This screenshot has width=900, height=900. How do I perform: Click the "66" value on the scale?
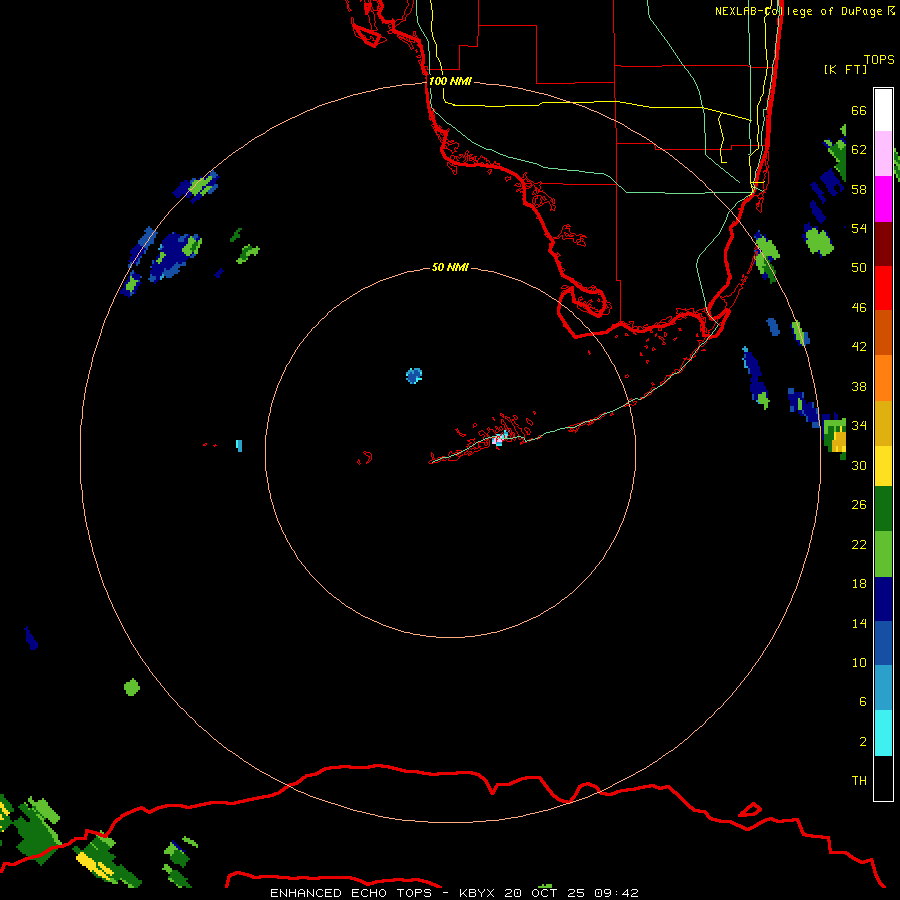coord(859,110)
